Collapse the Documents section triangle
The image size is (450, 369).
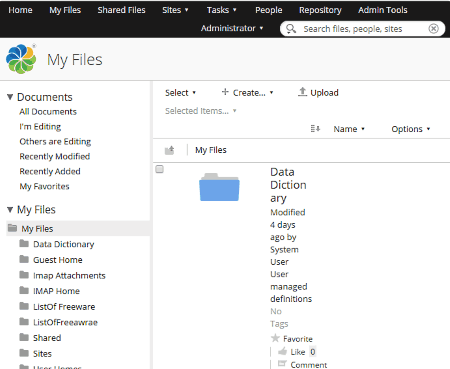[10, 97]
